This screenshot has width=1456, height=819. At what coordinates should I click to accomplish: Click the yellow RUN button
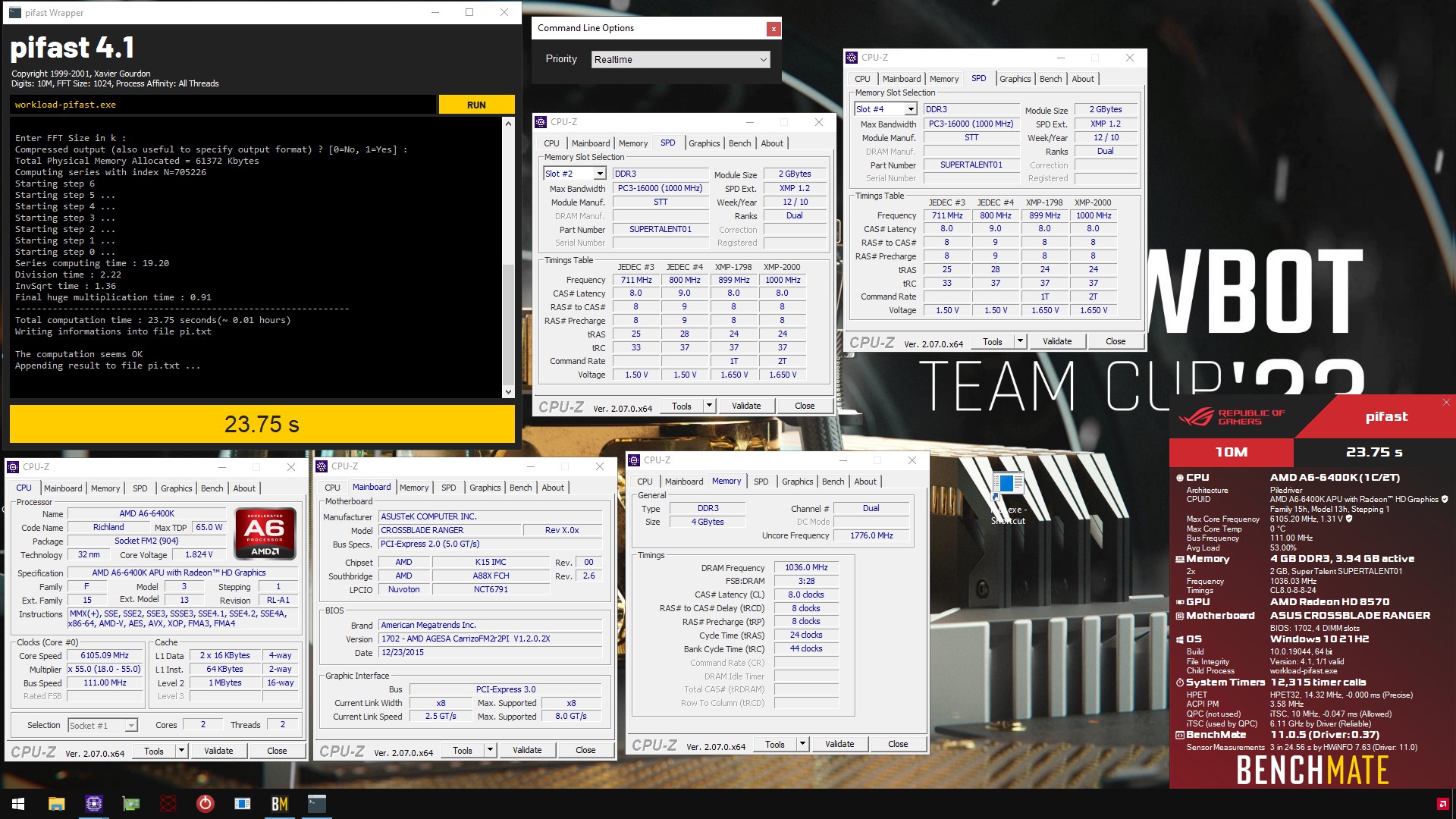tap(476, 105)
